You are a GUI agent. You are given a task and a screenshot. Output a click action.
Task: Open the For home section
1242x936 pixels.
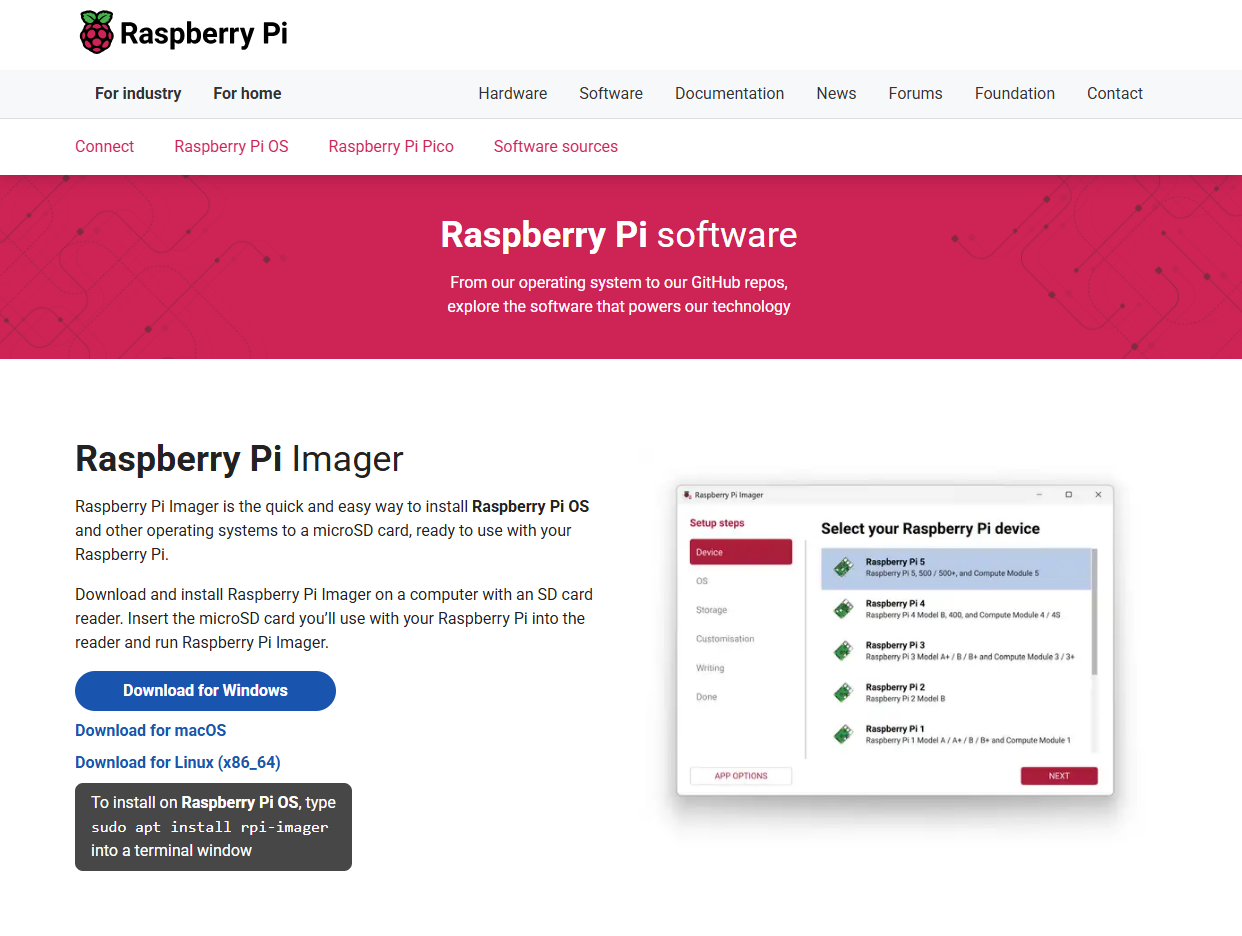pyautogui.click(x=247, y=93)
